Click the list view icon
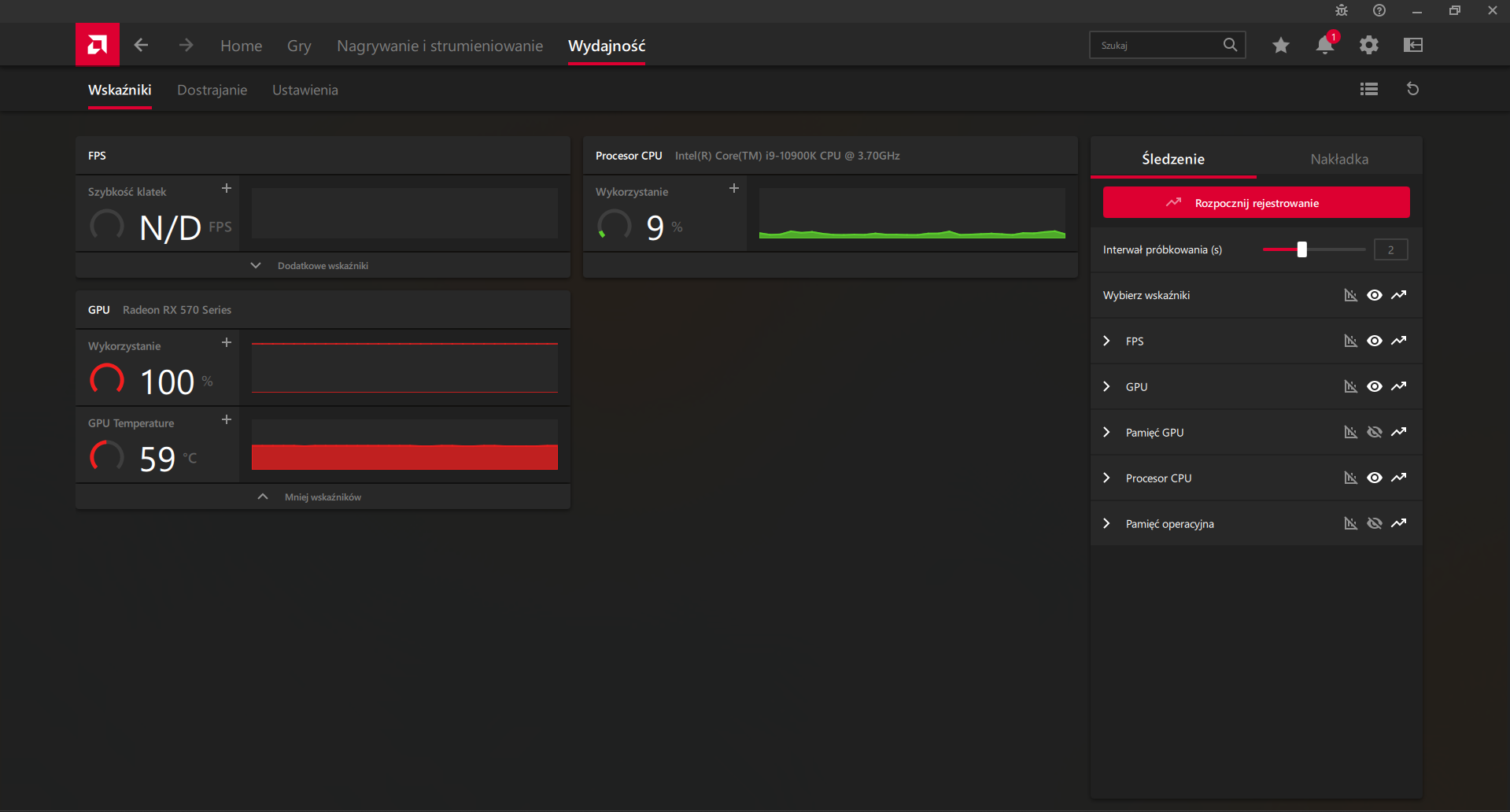The height and width of the screenshot is (812, 1510). [x=1368, y=89]
